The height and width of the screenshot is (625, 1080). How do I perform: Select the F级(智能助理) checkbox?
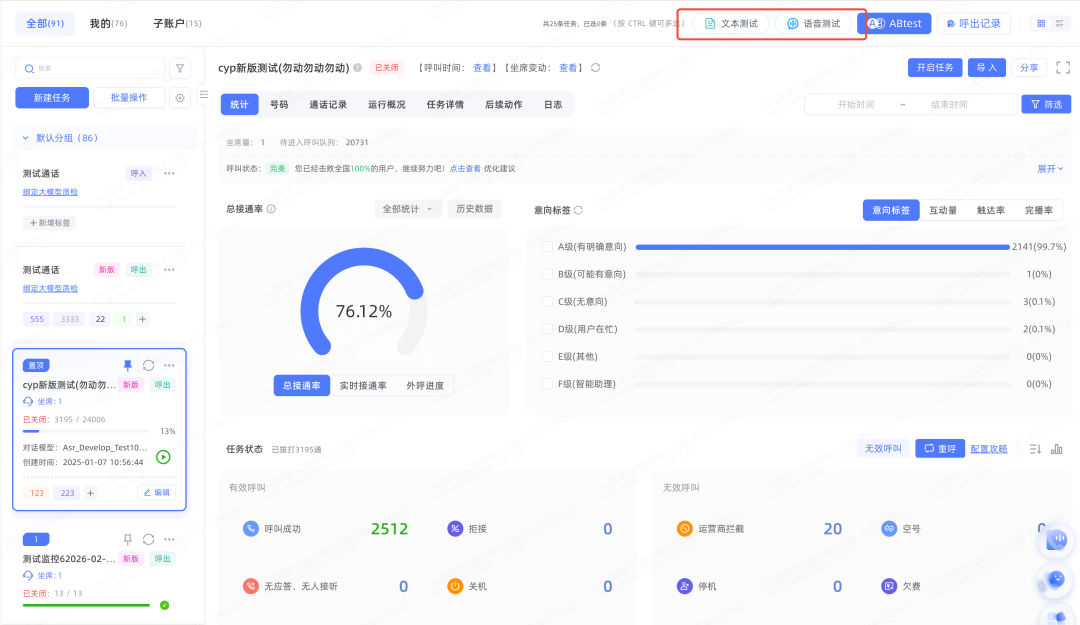547,383
